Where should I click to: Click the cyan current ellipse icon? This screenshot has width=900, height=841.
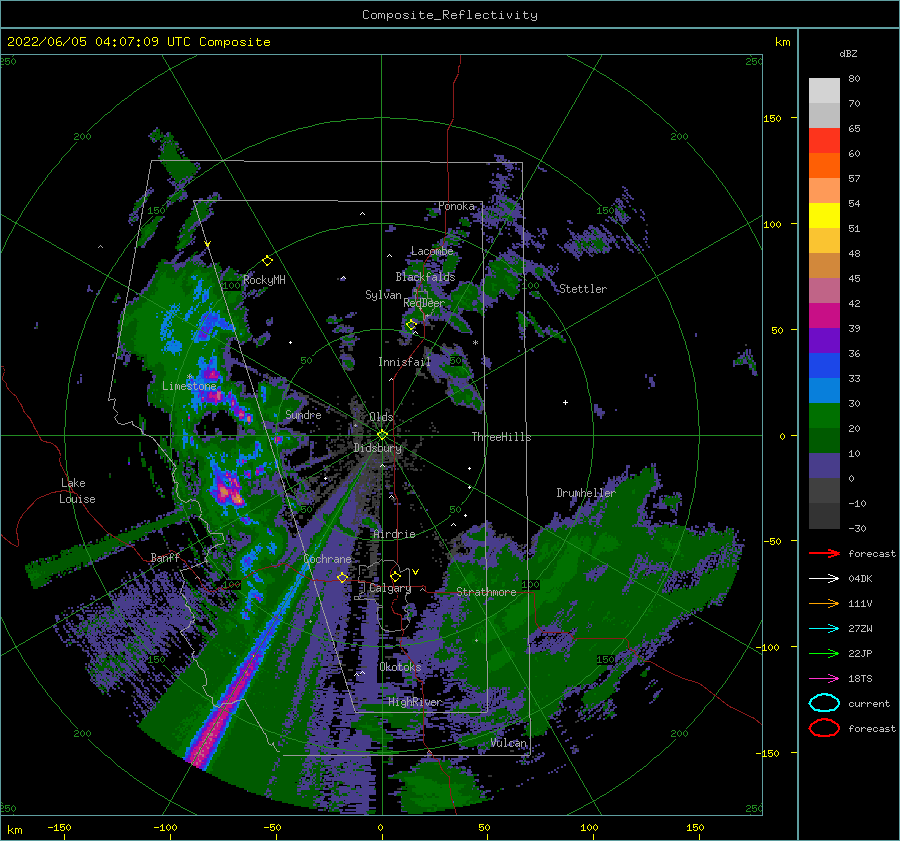pos(824,703)
